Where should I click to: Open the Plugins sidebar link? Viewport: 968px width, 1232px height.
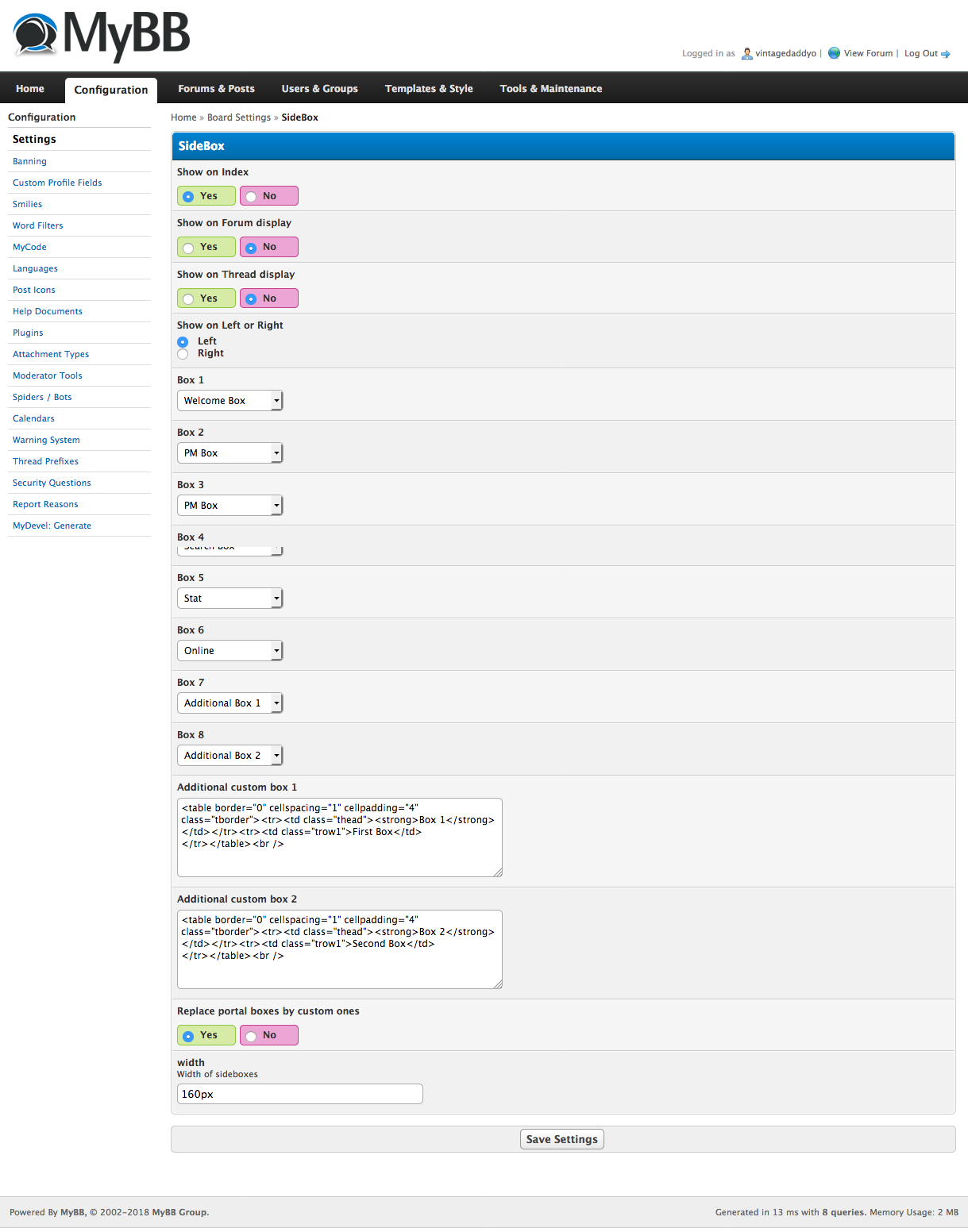point(28,333)
